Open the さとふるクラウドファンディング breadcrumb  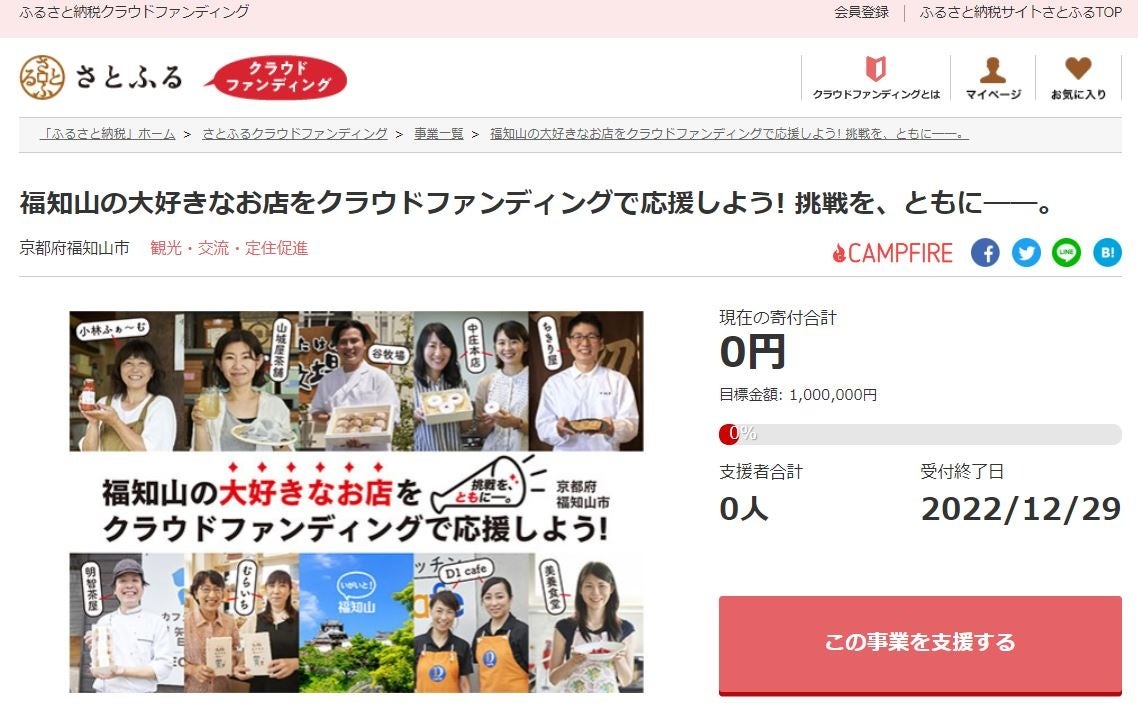click(x=295, y=134)
